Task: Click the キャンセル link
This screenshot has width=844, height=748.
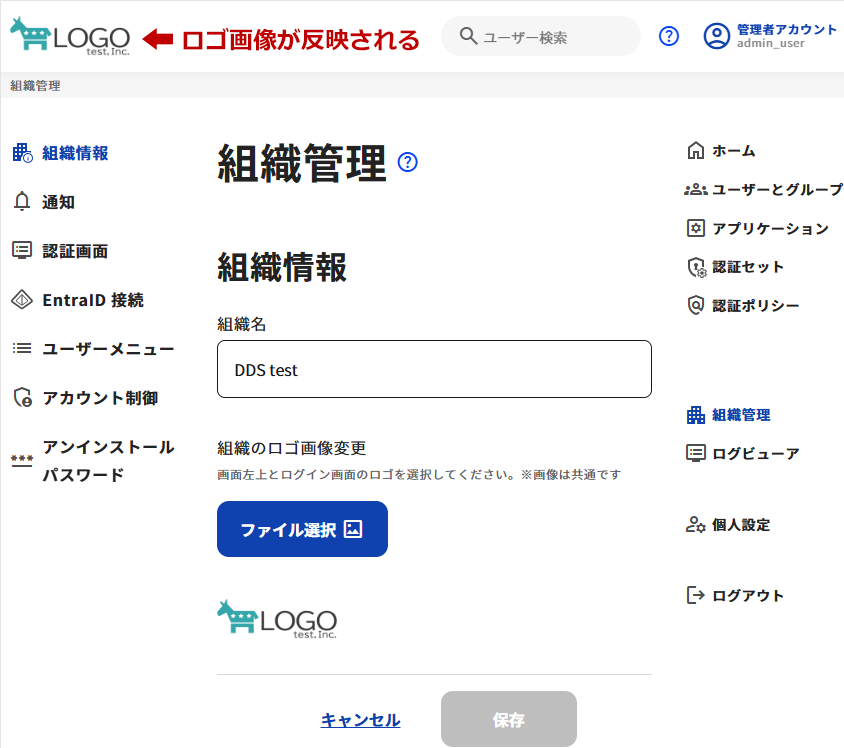Action: 360,720
